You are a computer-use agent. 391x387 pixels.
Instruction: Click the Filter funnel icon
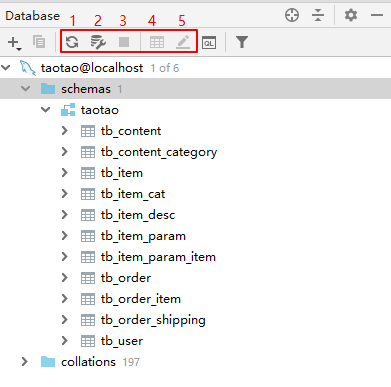(x=242, y=42)
